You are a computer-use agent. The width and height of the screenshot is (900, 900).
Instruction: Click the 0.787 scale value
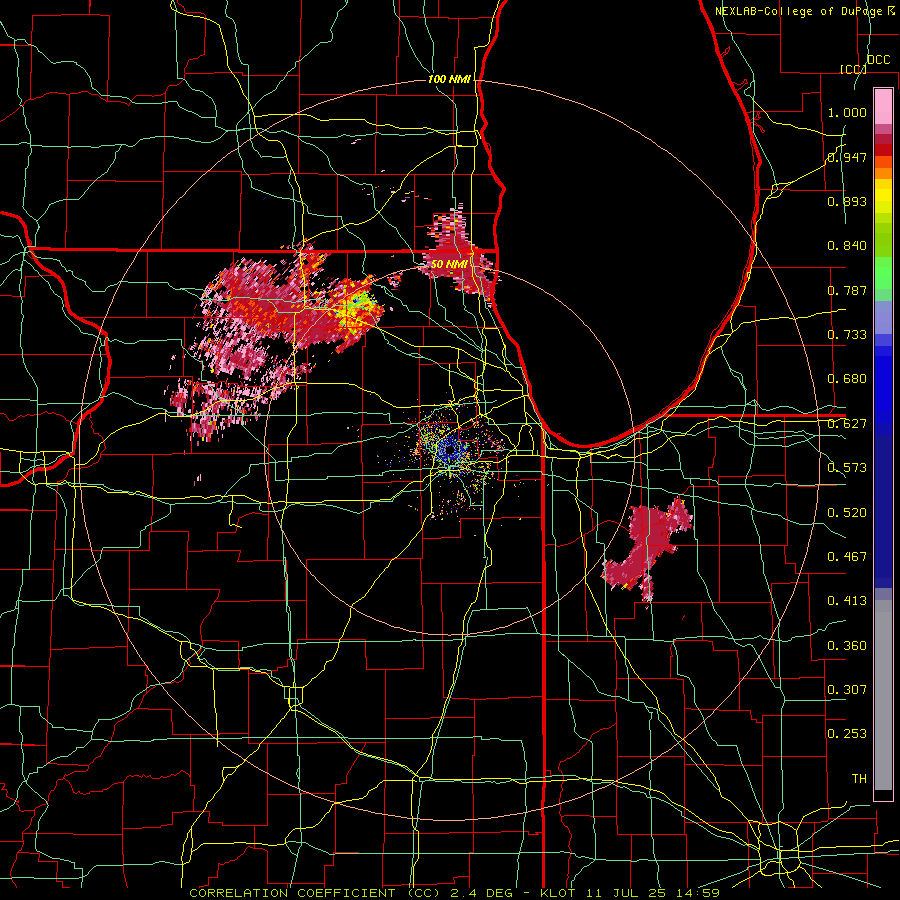(847, 290)
